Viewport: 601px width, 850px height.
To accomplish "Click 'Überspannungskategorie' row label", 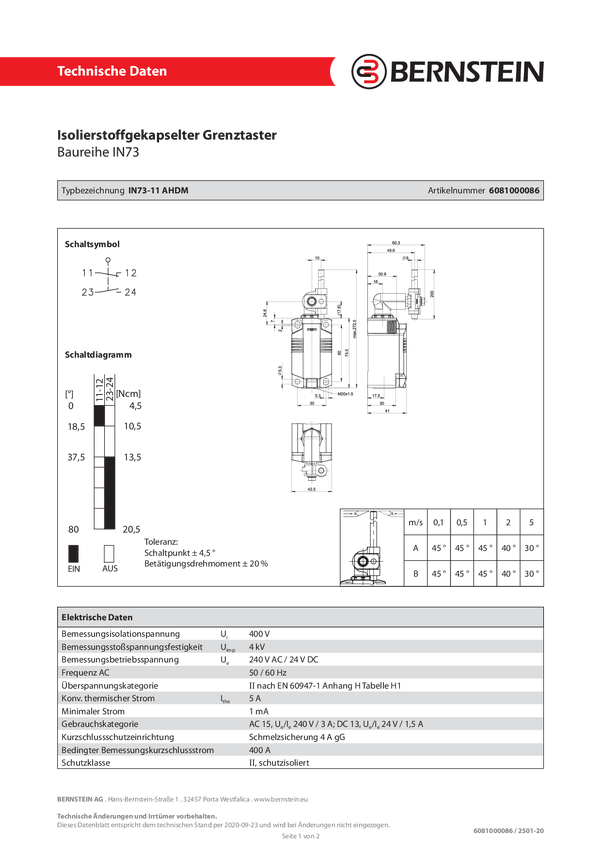I will [109, 686].
